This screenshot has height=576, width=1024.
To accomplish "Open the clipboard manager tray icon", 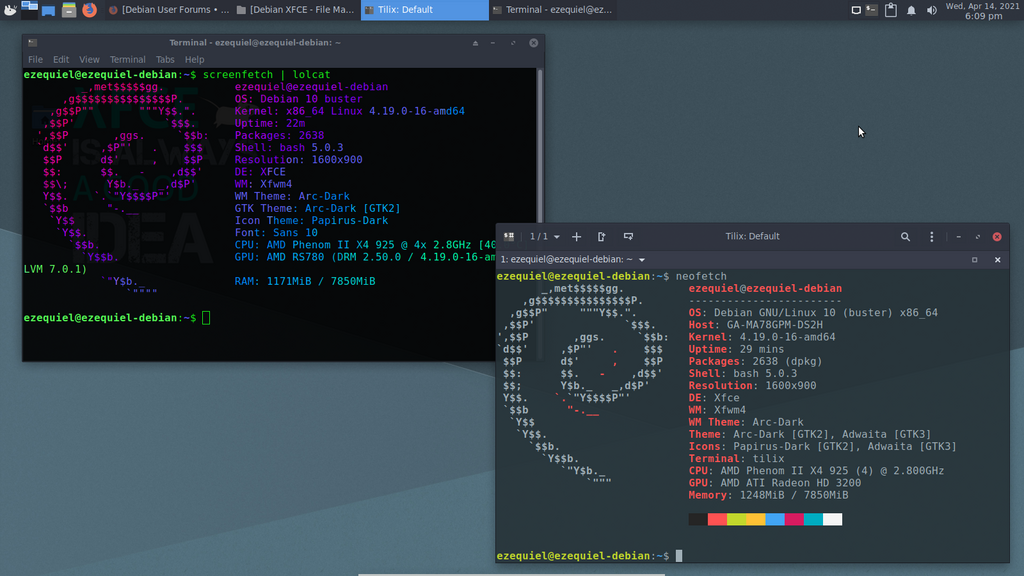I will (x=891, y=10).
